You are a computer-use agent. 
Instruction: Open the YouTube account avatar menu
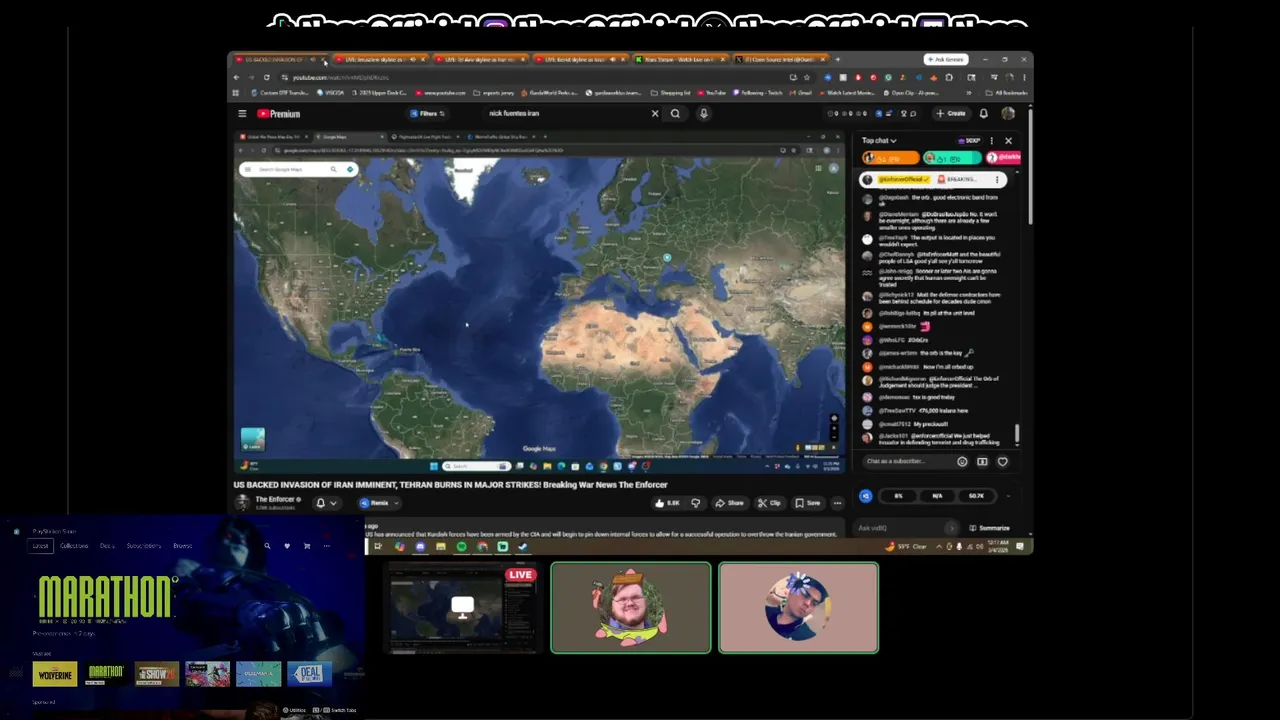pos(1008,114)
